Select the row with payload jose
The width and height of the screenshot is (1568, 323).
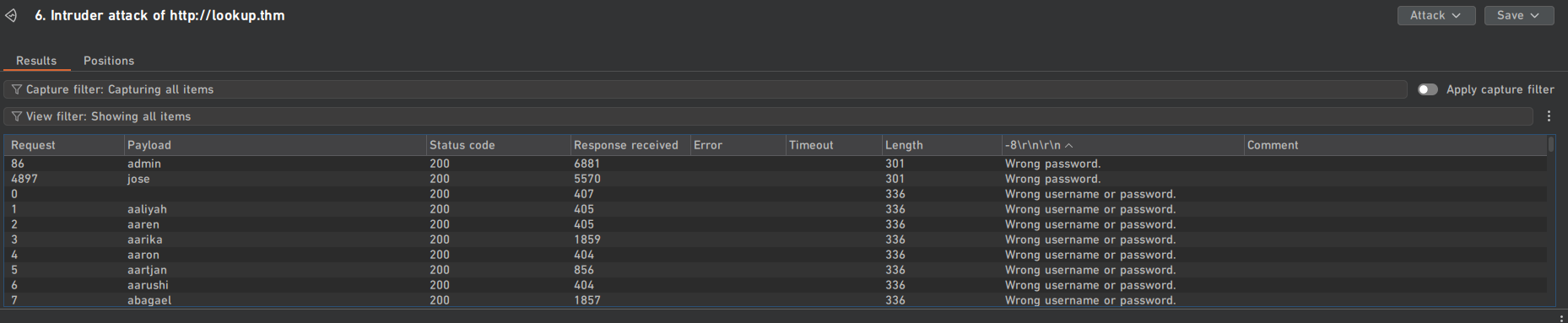tap(775, 179)
